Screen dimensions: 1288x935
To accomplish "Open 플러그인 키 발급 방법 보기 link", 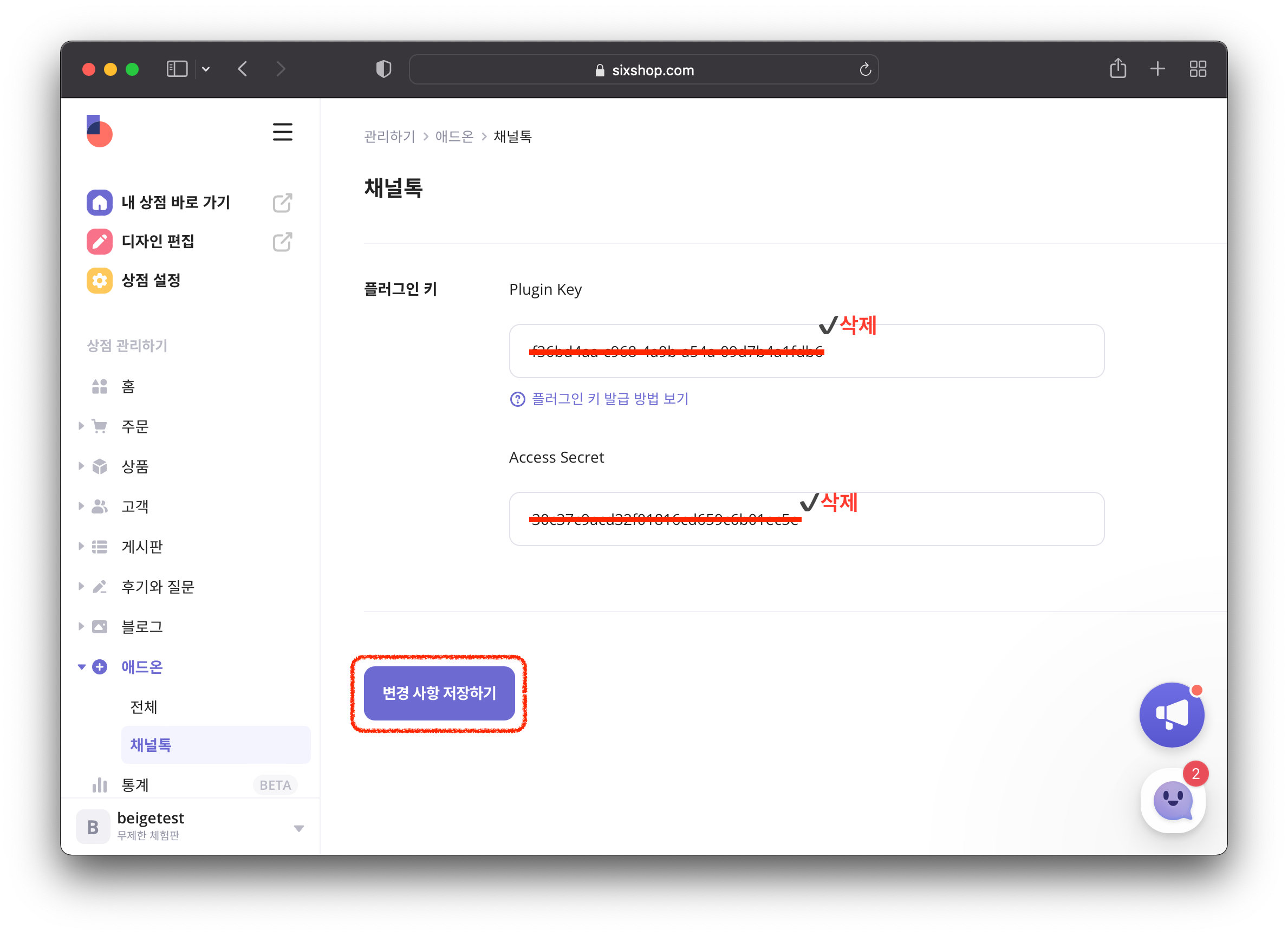I will pos(609,399).
